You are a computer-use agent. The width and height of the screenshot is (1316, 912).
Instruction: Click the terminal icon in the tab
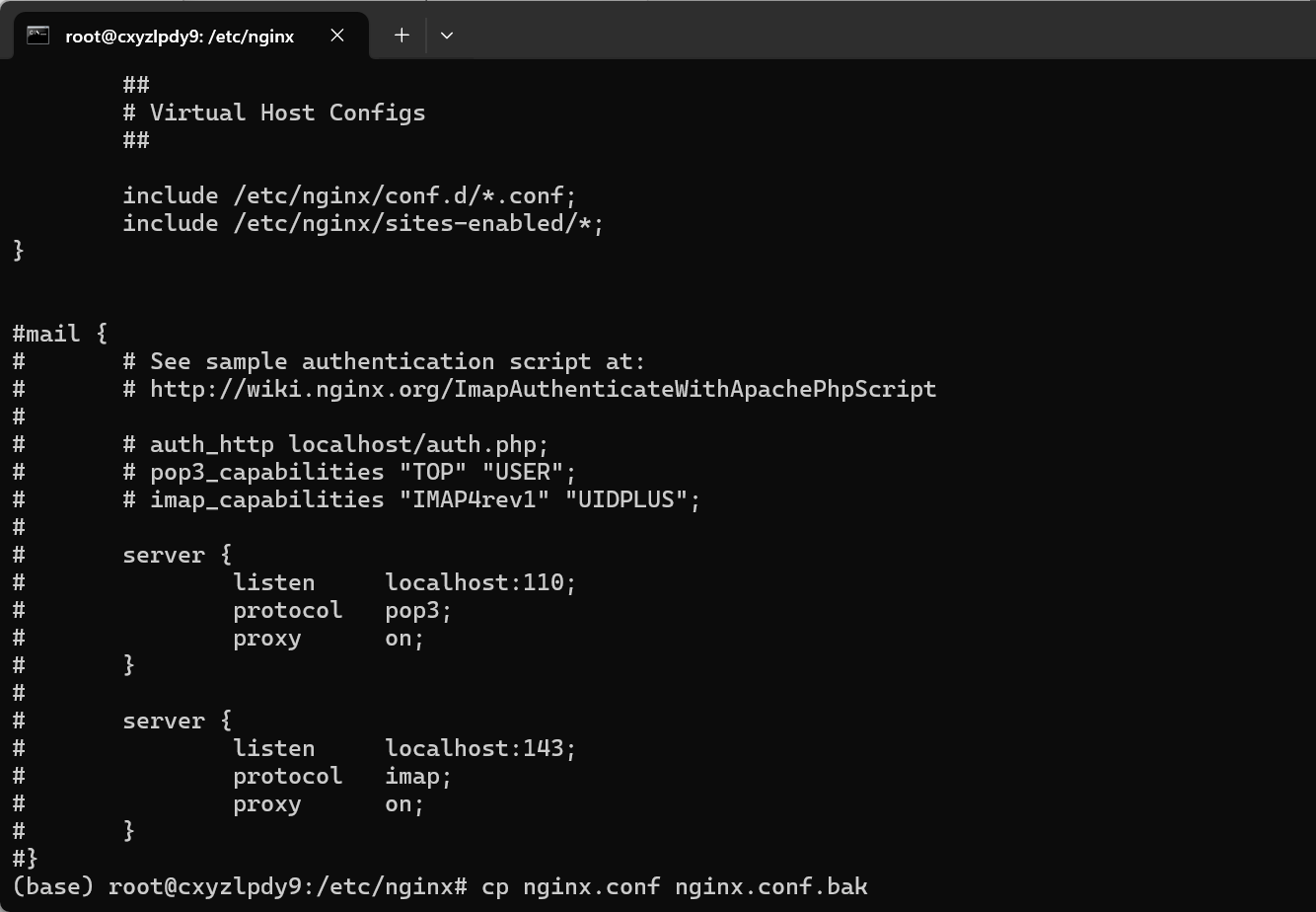pos(37,36)
